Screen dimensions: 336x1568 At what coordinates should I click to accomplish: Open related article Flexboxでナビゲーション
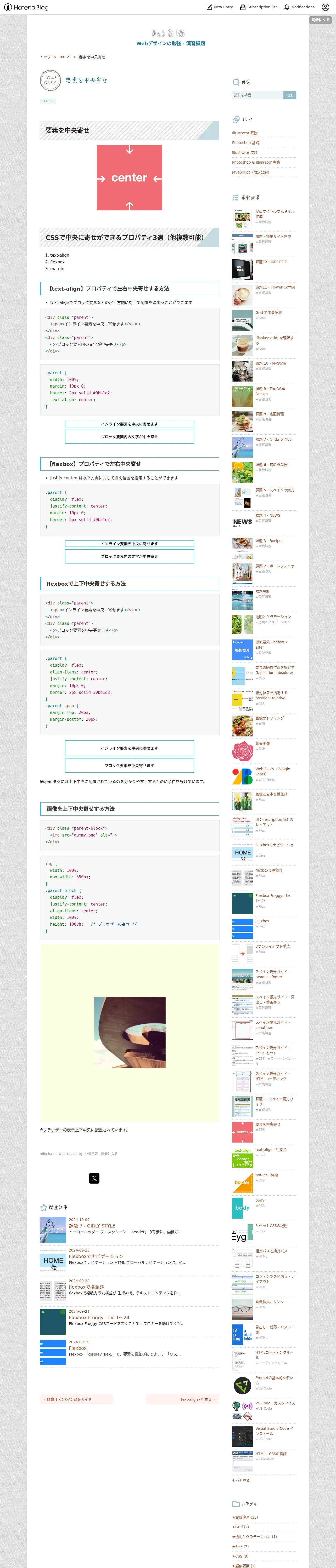[x=96, y=1256]
